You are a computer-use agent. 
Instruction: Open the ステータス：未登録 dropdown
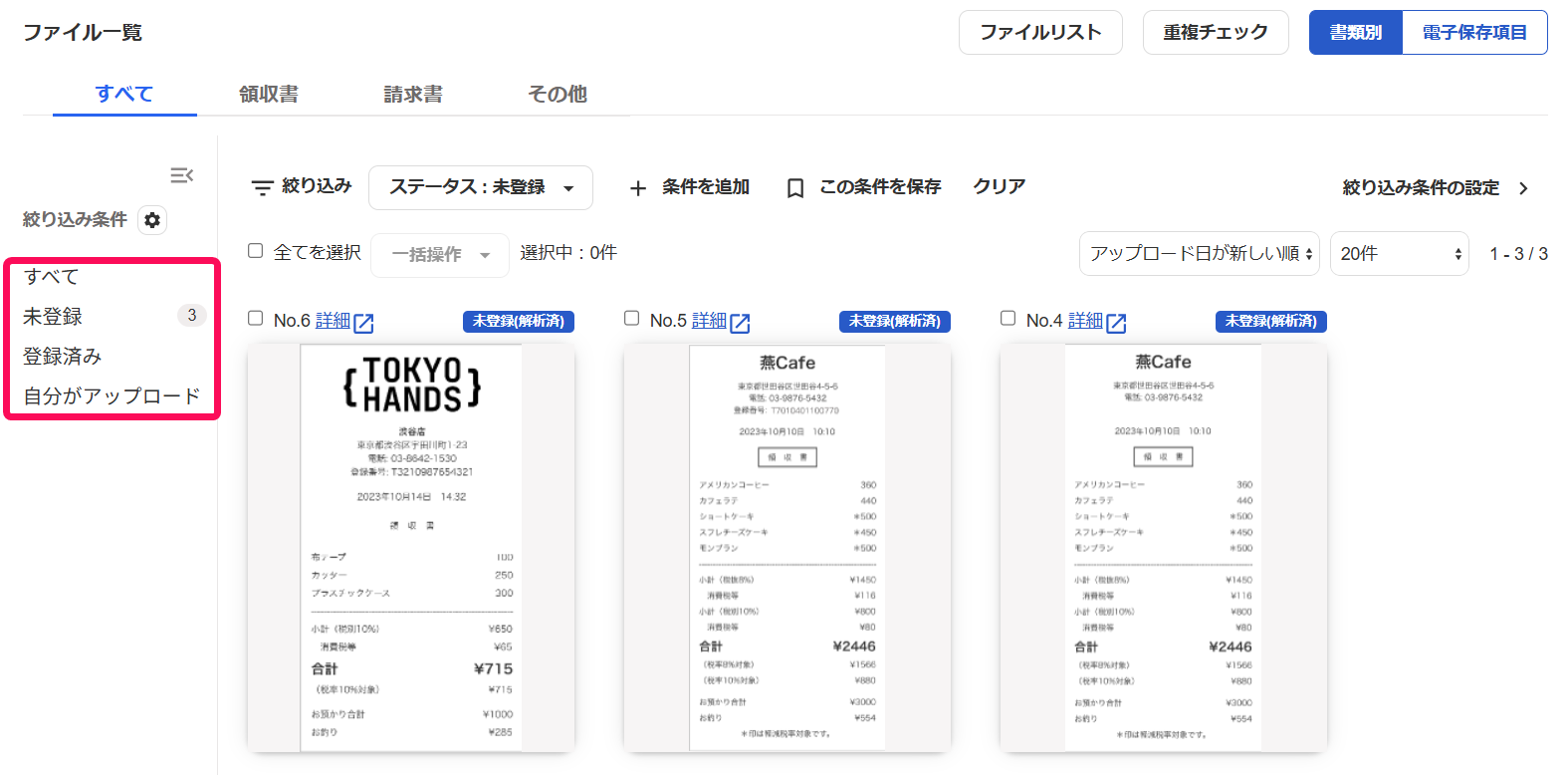(481, 187)
